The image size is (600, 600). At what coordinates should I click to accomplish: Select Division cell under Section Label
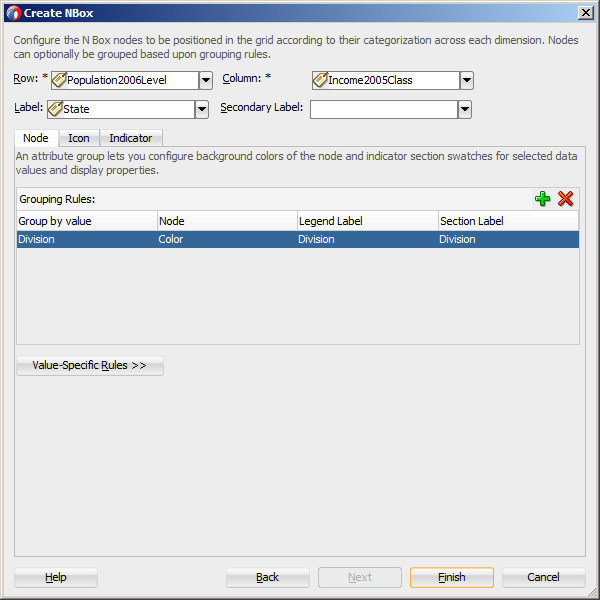pyautogui.click(x=509, y=240)
